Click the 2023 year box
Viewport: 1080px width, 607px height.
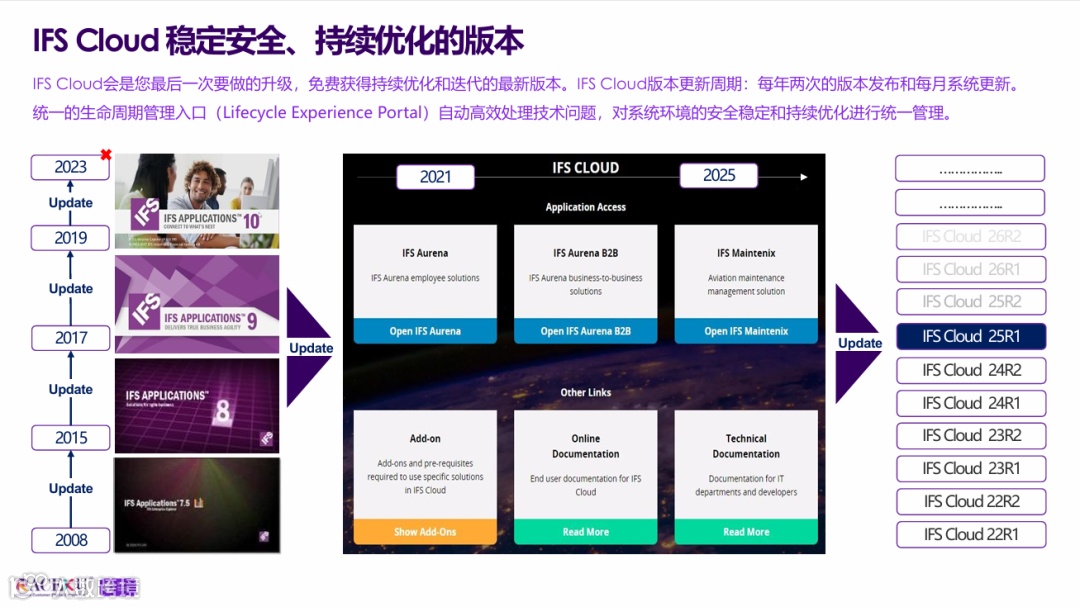pos(70,167)
